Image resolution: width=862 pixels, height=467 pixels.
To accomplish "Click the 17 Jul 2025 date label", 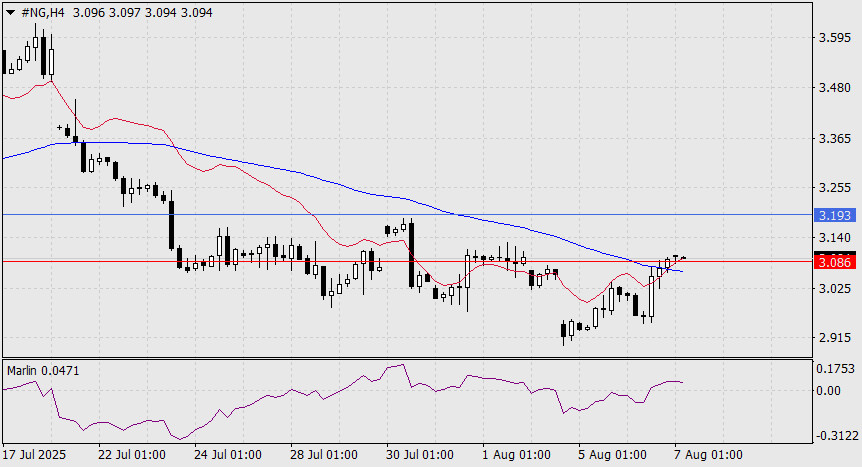I will [34, 455].
